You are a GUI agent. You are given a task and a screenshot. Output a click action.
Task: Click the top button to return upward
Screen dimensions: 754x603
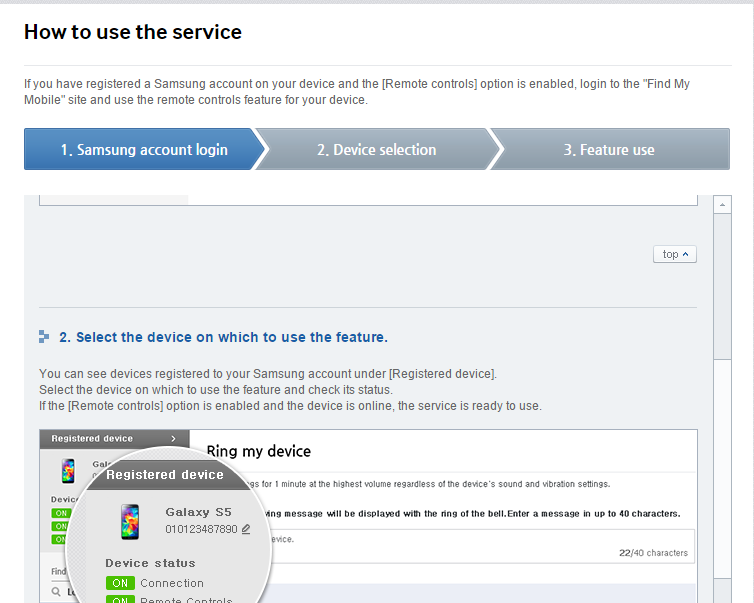pos(675,254)
